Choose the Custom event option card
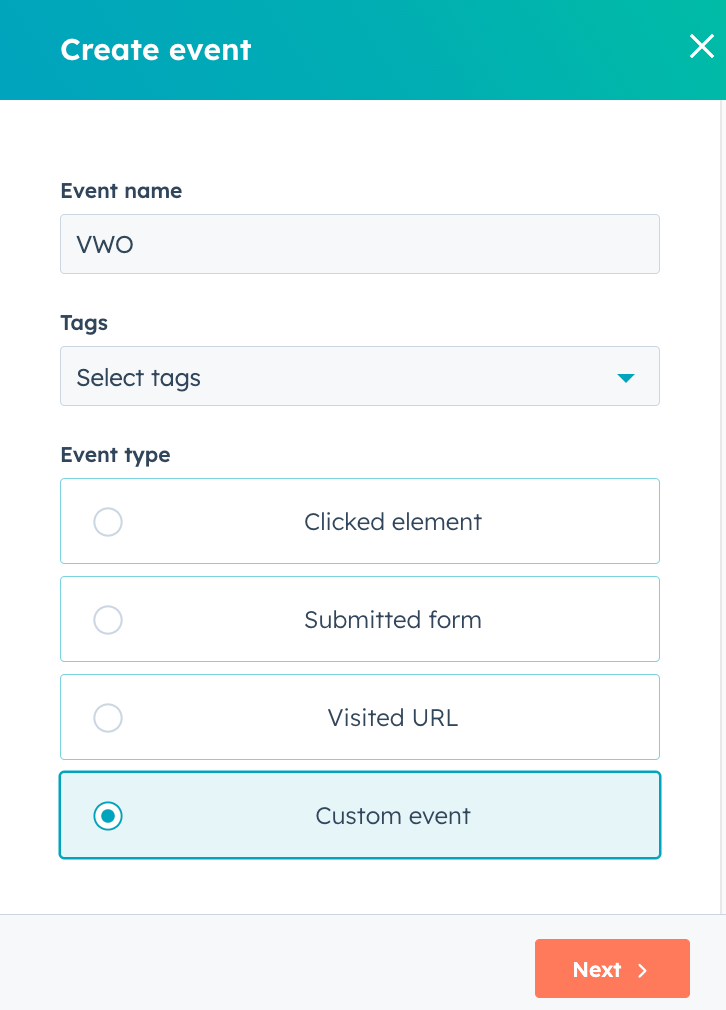Image resolution: width=726 pixels, height=1010 pixels. coord(359,815)
